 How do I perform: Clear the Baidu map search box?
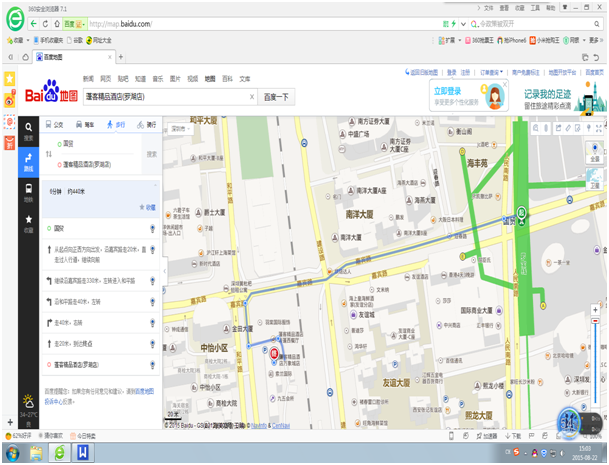pos(252,97)
